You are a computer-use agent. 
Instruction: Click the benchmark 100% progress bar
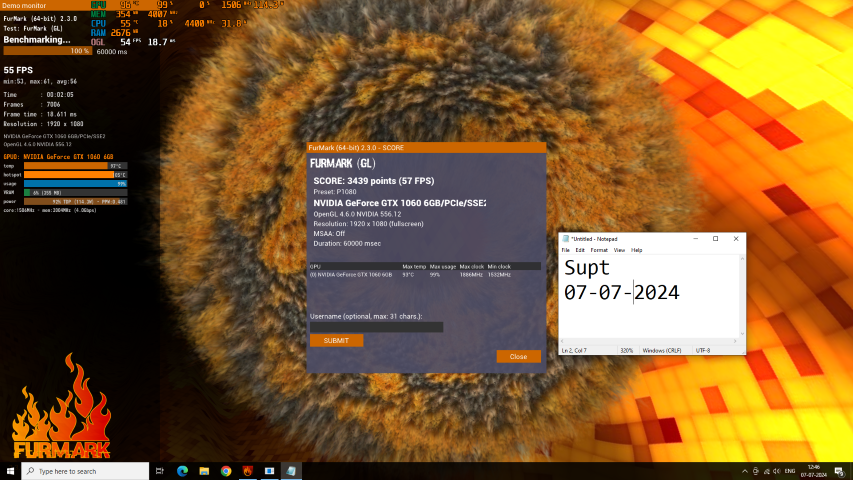[48, 51]
